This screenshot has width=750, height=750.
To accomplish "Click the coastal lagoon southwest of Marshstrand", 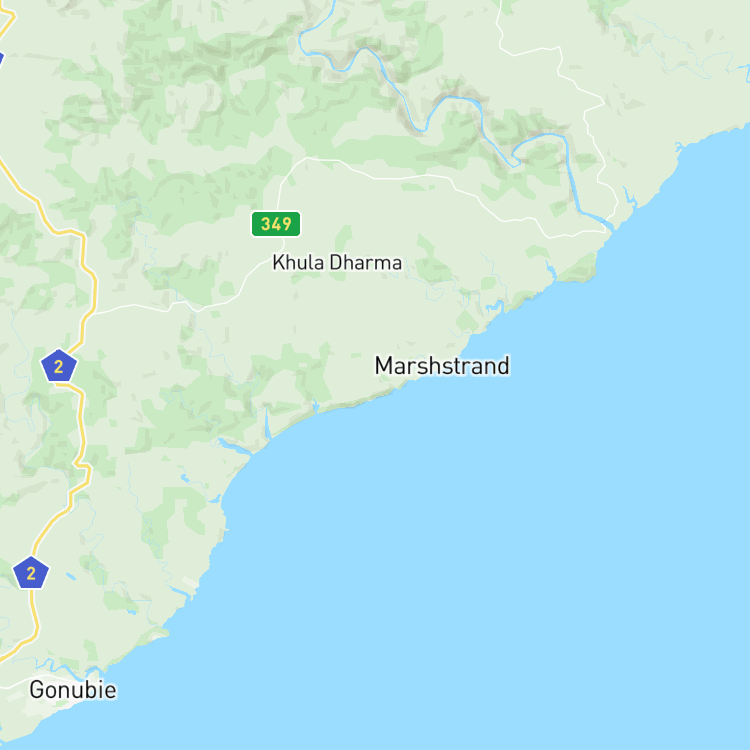I will pos(233,445).
